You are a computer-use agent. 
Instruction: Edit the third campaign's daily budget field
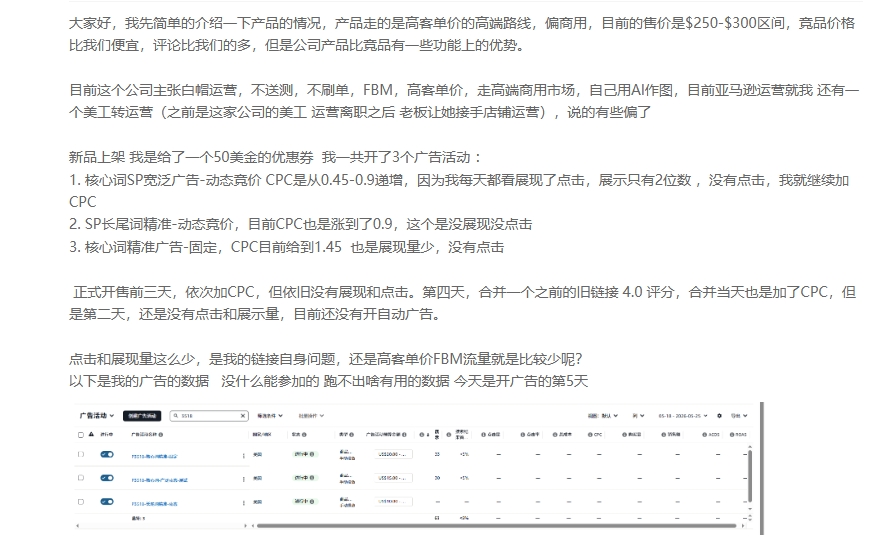point(394,502)
